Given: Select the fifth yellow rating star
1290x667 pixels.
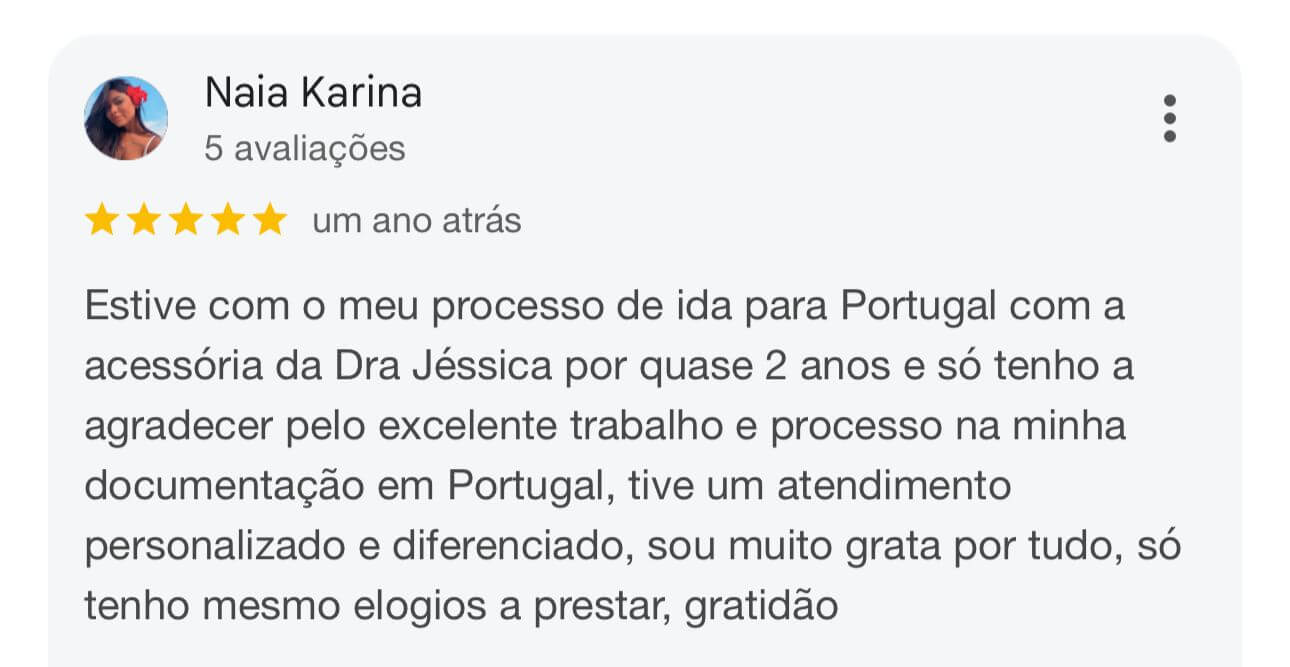Looking at the screenshot, I should coord(269,220).
